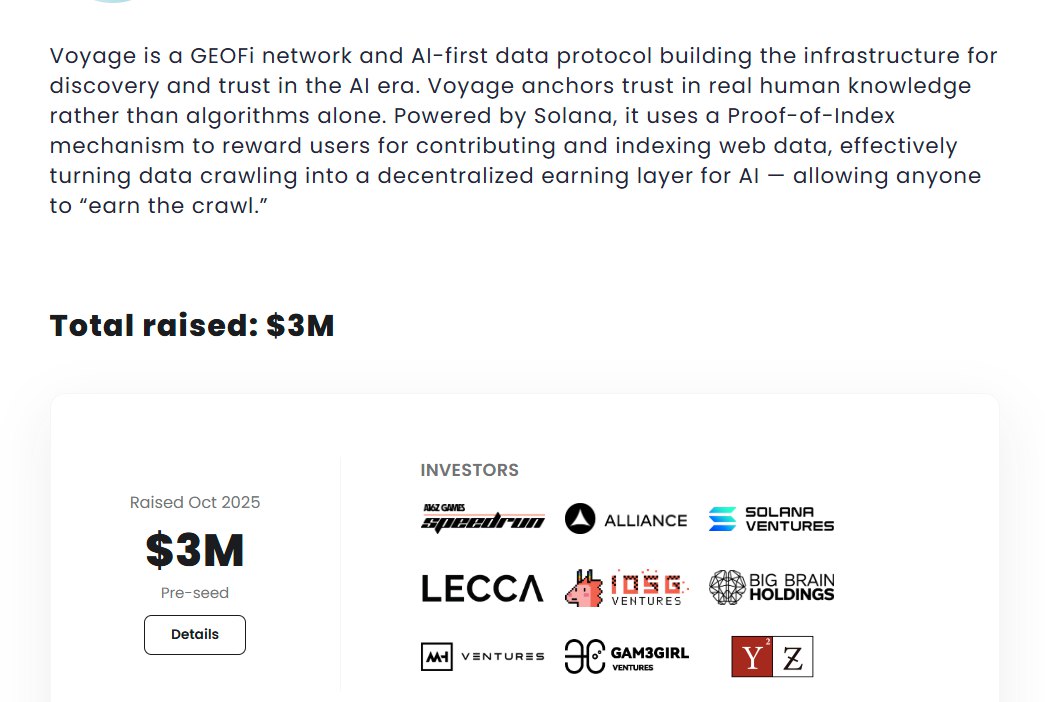This screenshot has width=1045, height=702.
Task: Click the Raised Oct 2025 date text
Action: pyautogui.click(x=195, y=502)
